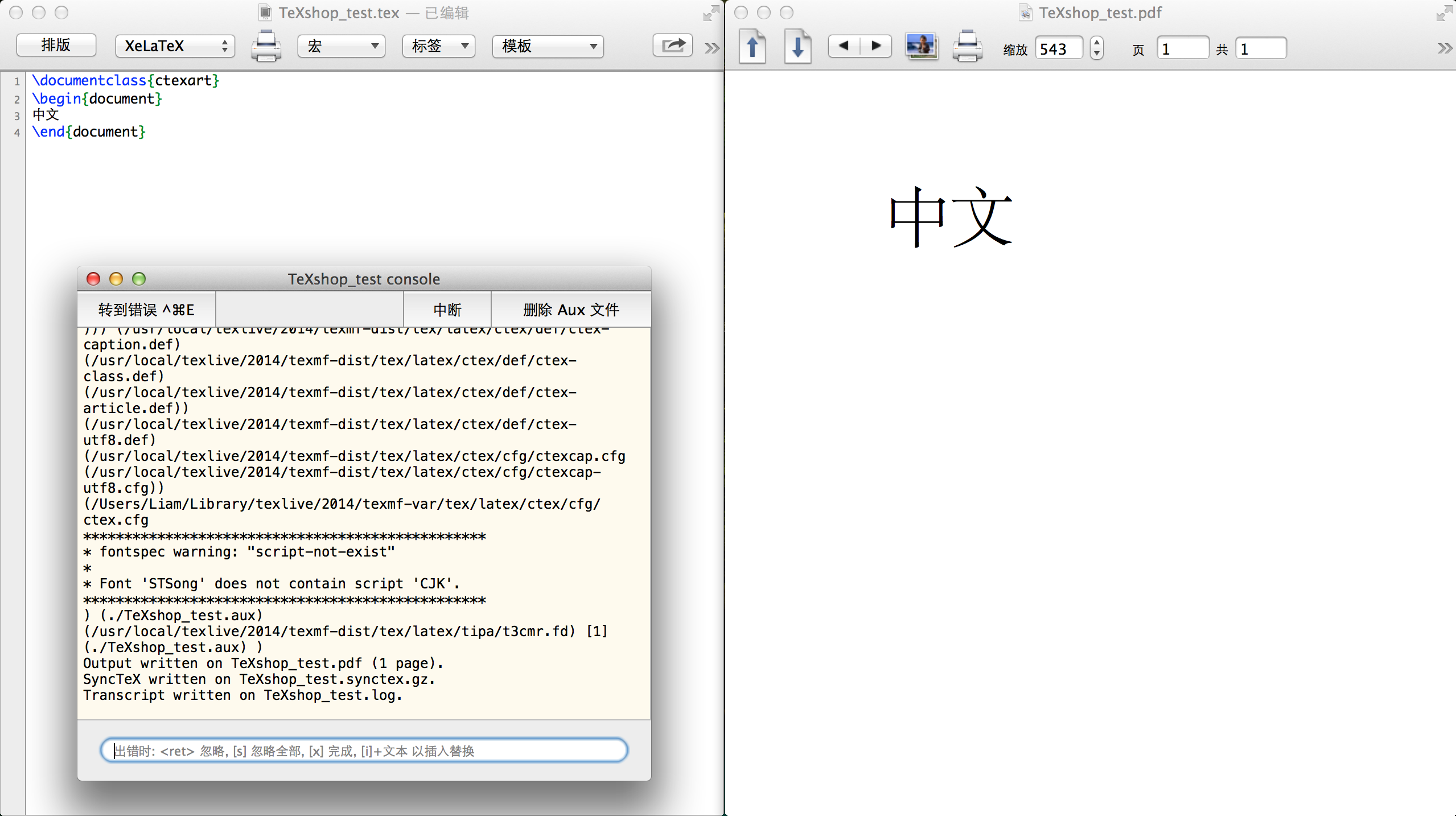Click the picture drawer icon in the PDF toolbar
This screenshot has width=1456, height=816.
coord(921,47)
